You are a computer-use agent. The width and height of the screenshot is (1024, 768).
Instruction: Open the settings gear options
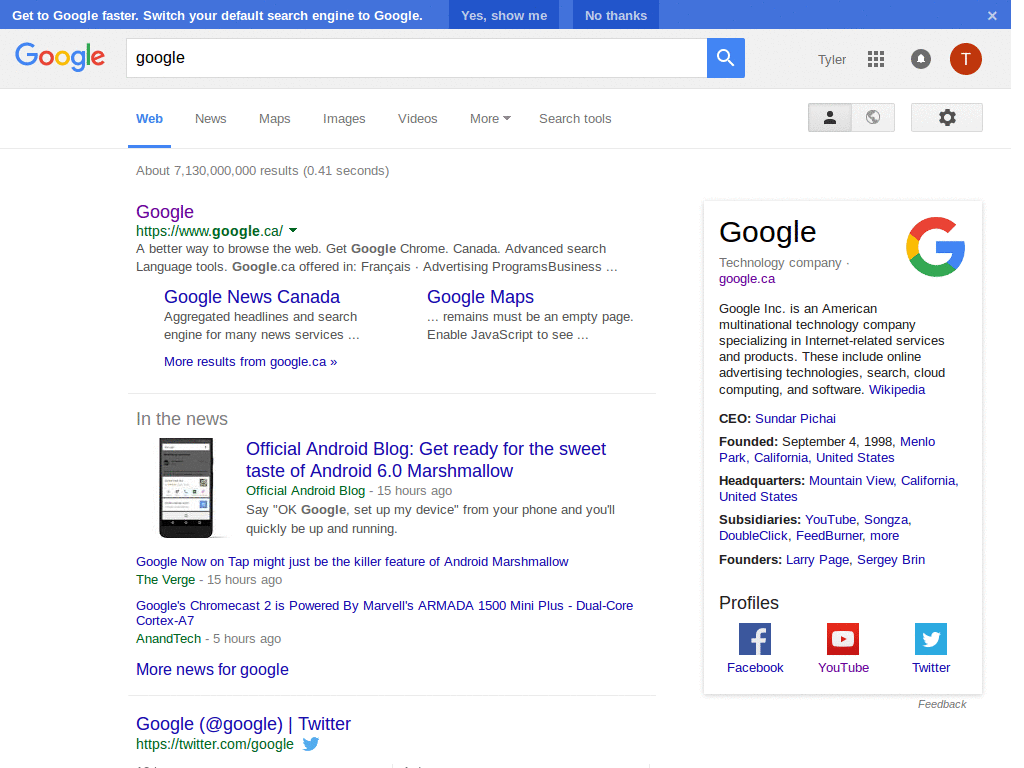pos(947,118)
